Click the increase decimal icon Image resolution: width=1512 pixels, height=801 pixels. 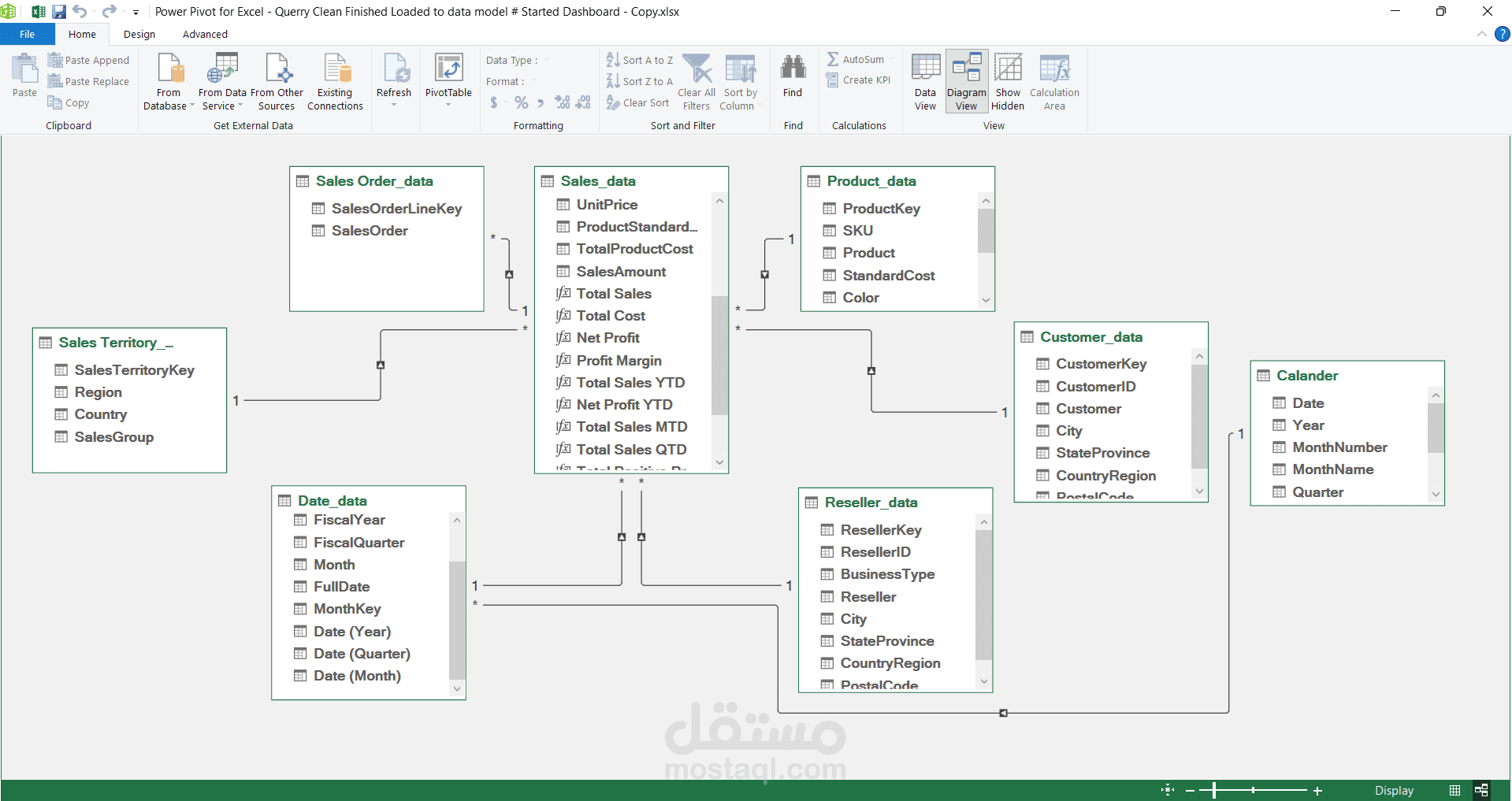pyautogui.click(x=562, y=102)
